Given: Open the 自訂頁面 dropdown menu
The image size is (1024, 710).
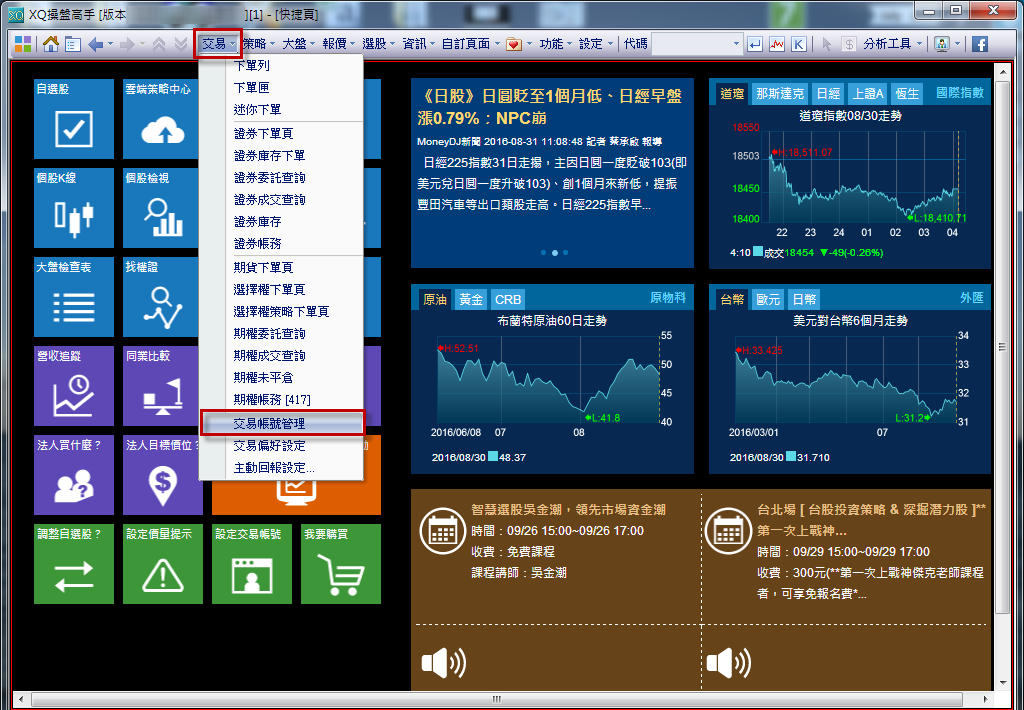Looking at the screenshot, I should [x=470, y=44].
